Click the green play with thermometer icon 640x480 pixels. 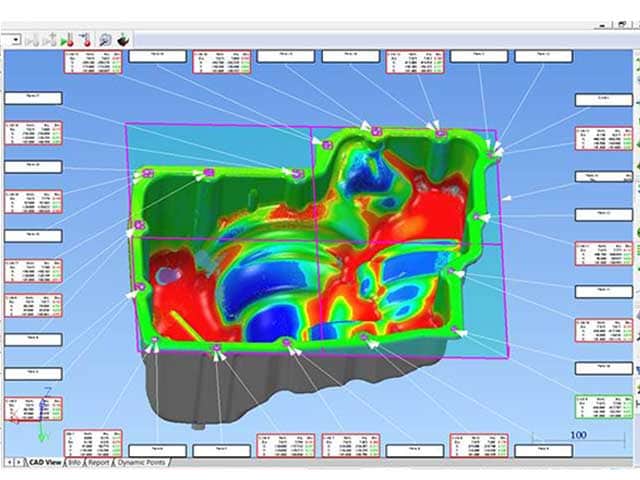[x=66, y=39]
